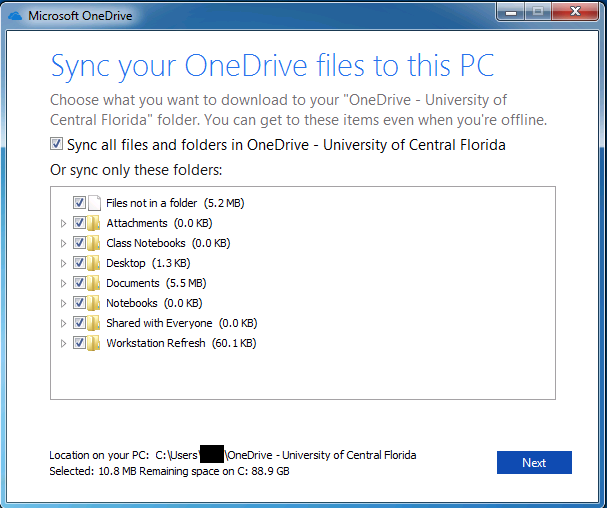Uncheck the Shared with Everyone checkbox

pyautogui.click(x=79, y=323)
